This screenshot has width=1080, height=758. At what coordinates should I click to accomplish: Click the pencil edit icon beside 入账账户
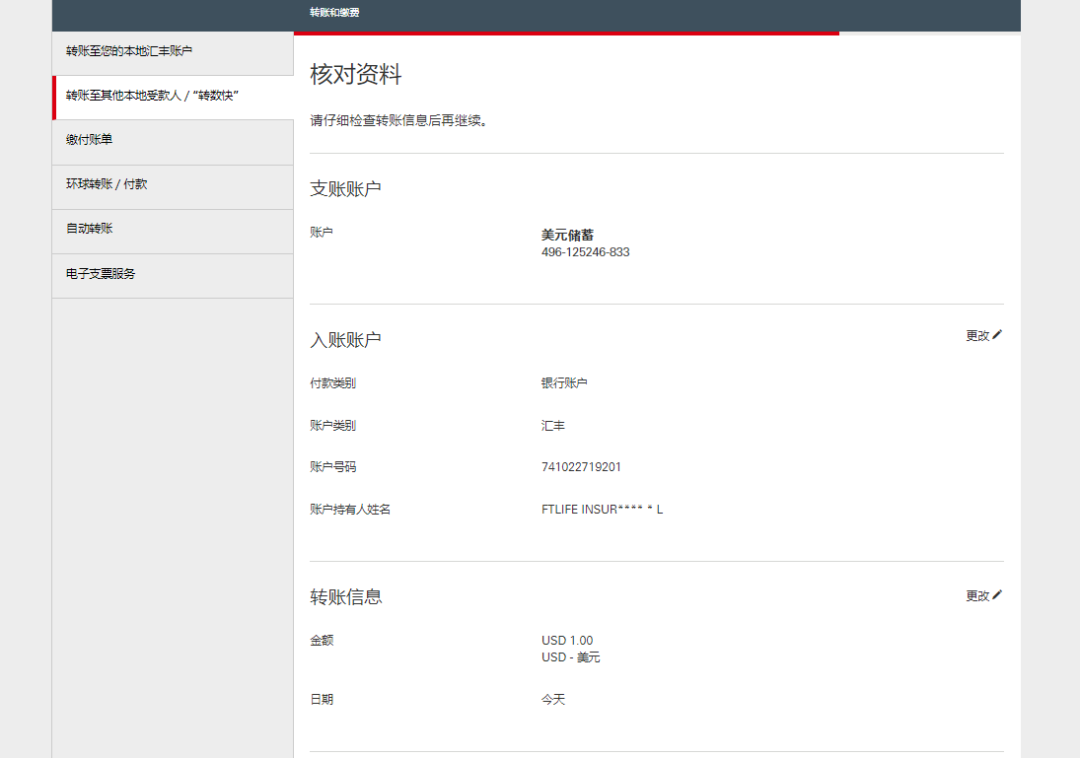998,336
